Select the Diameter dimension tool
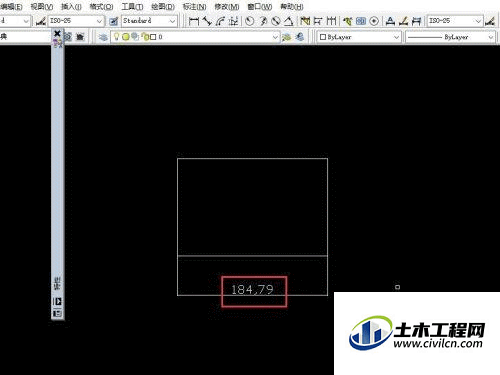This screenshot has width=500, height=375. (x=275, y=21)
